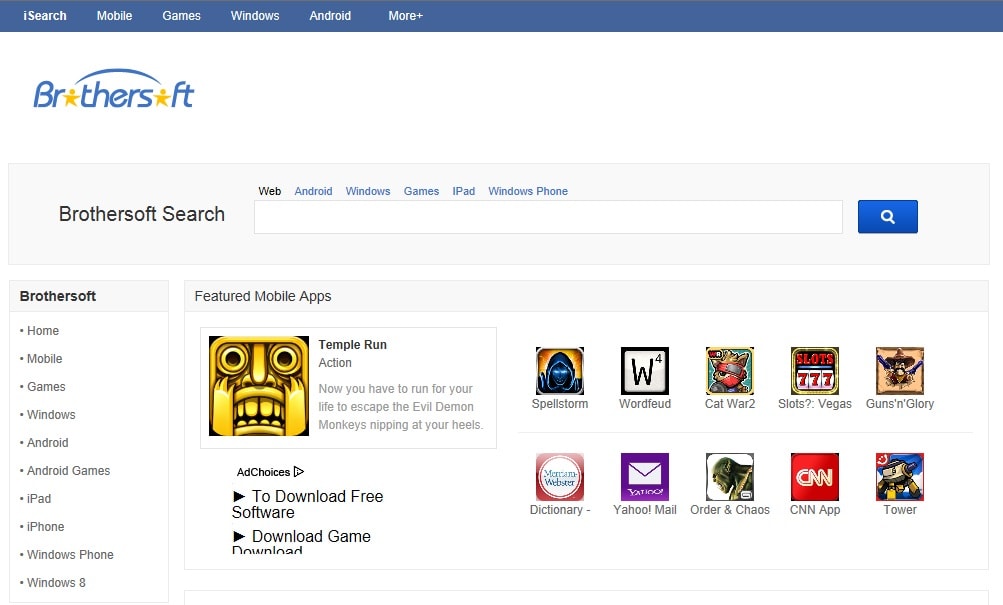Viewport: 1003px width, 605px height.
Task: Open the Order & Chaos app icon
Action: click(x=730, y=477)
